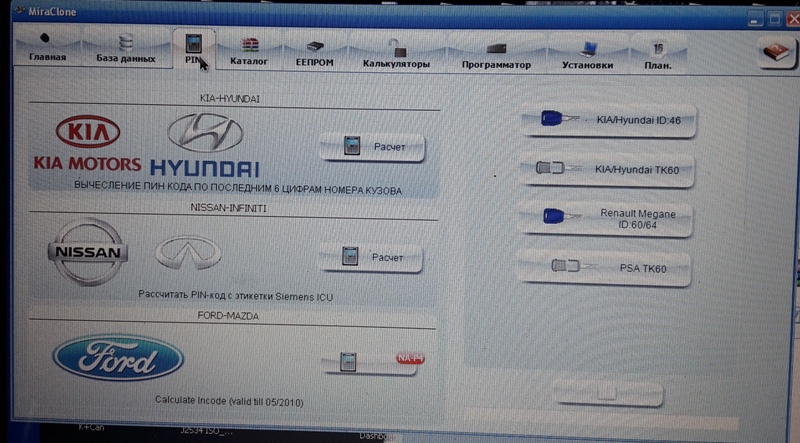Image resolution: width=800 pixels, height=443 pixels.
Task: Click calculator icon in Nissan Расчет button
Action: pyautogui.click(x=350, y=256)
